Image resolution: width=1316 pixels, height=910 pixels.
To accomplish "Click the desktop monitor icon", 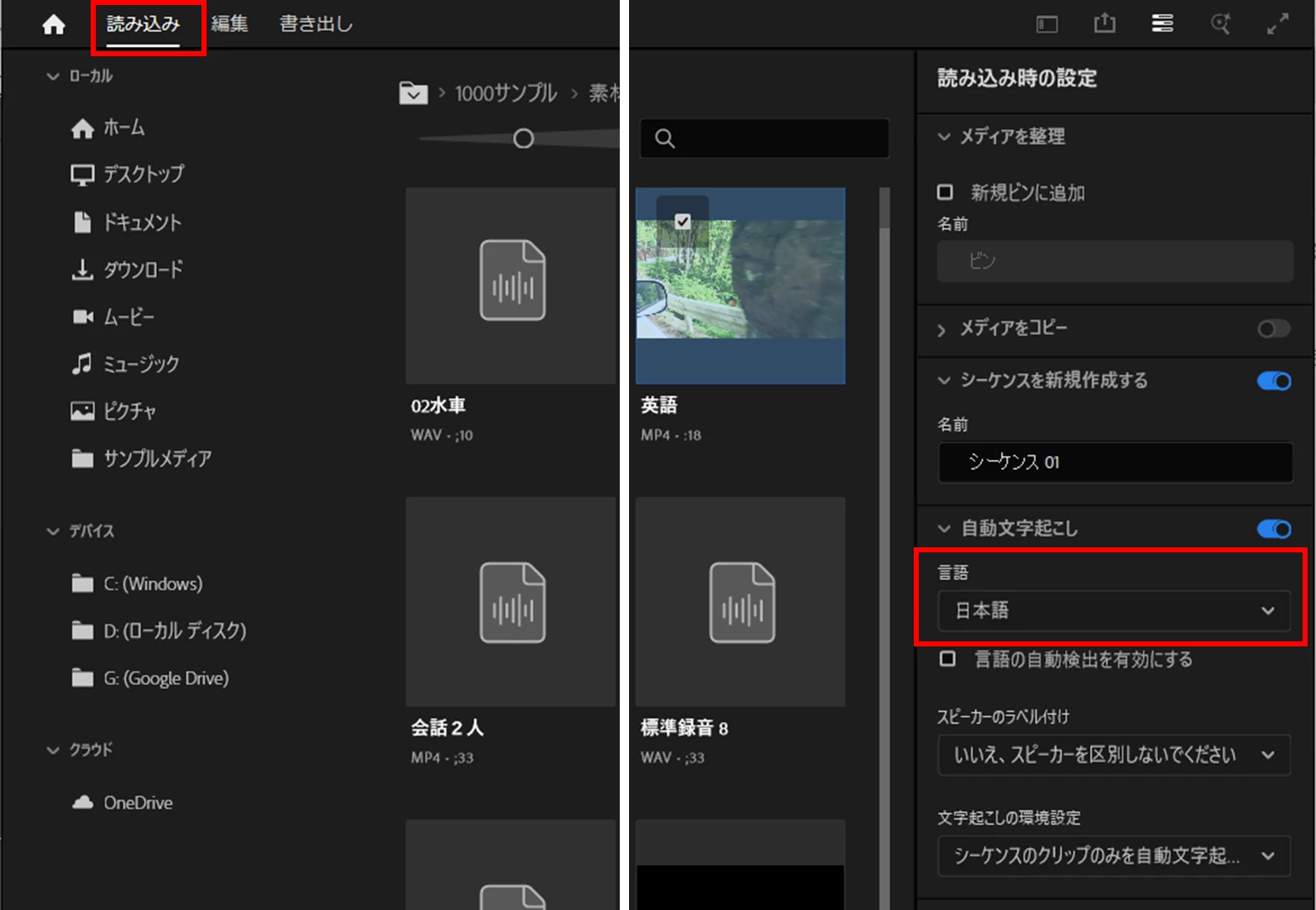I will (x=82, y=175).
